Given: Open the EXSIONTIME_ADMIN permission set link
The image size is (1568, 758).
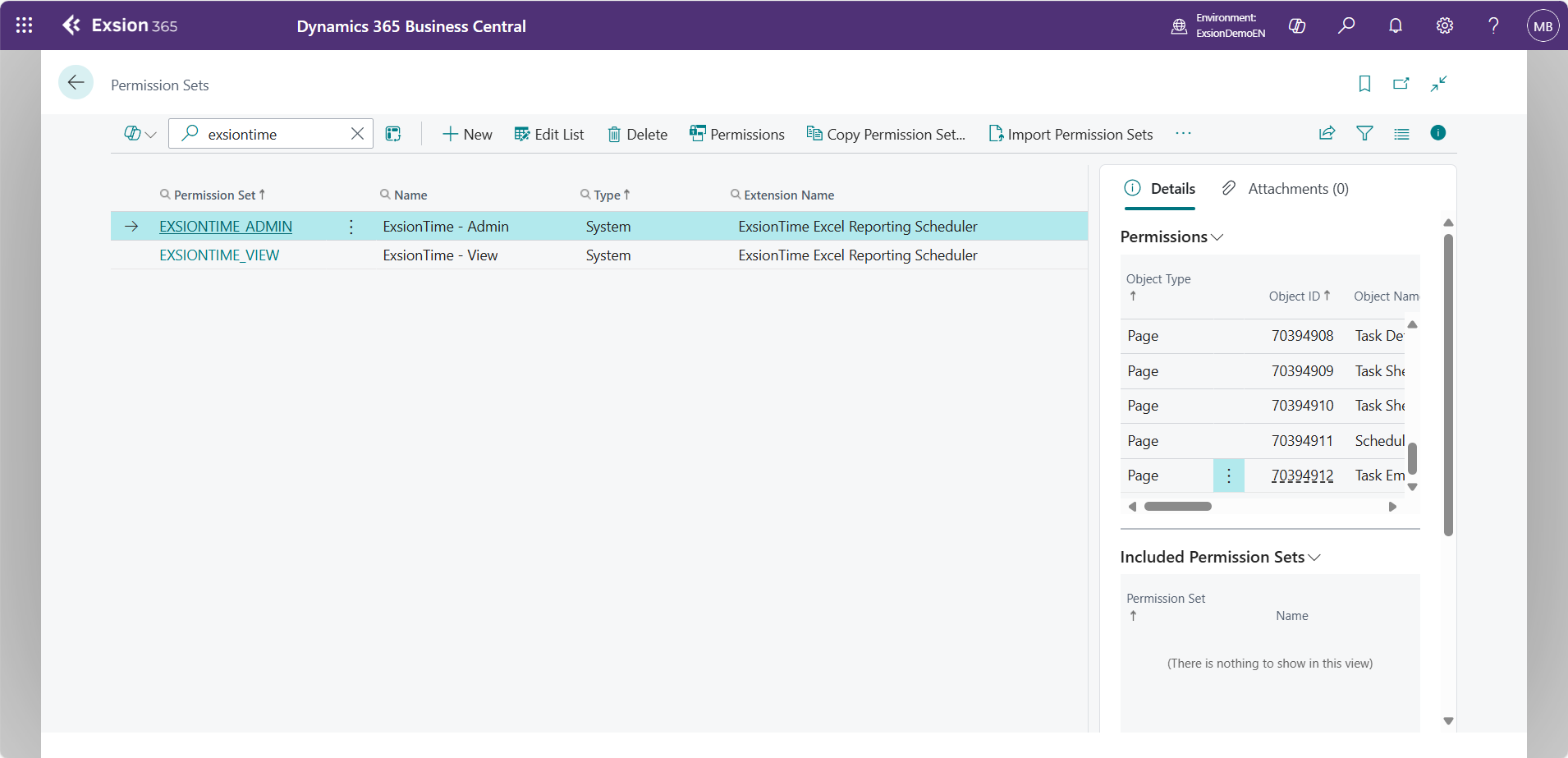Looking at the screenshot, I should 226,227.
